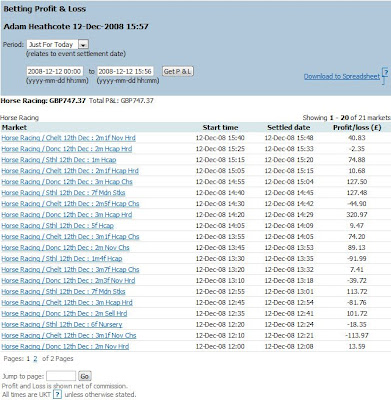Click the Settled date column header
Viewport: 391px width, 400px height.
point(289,128)
